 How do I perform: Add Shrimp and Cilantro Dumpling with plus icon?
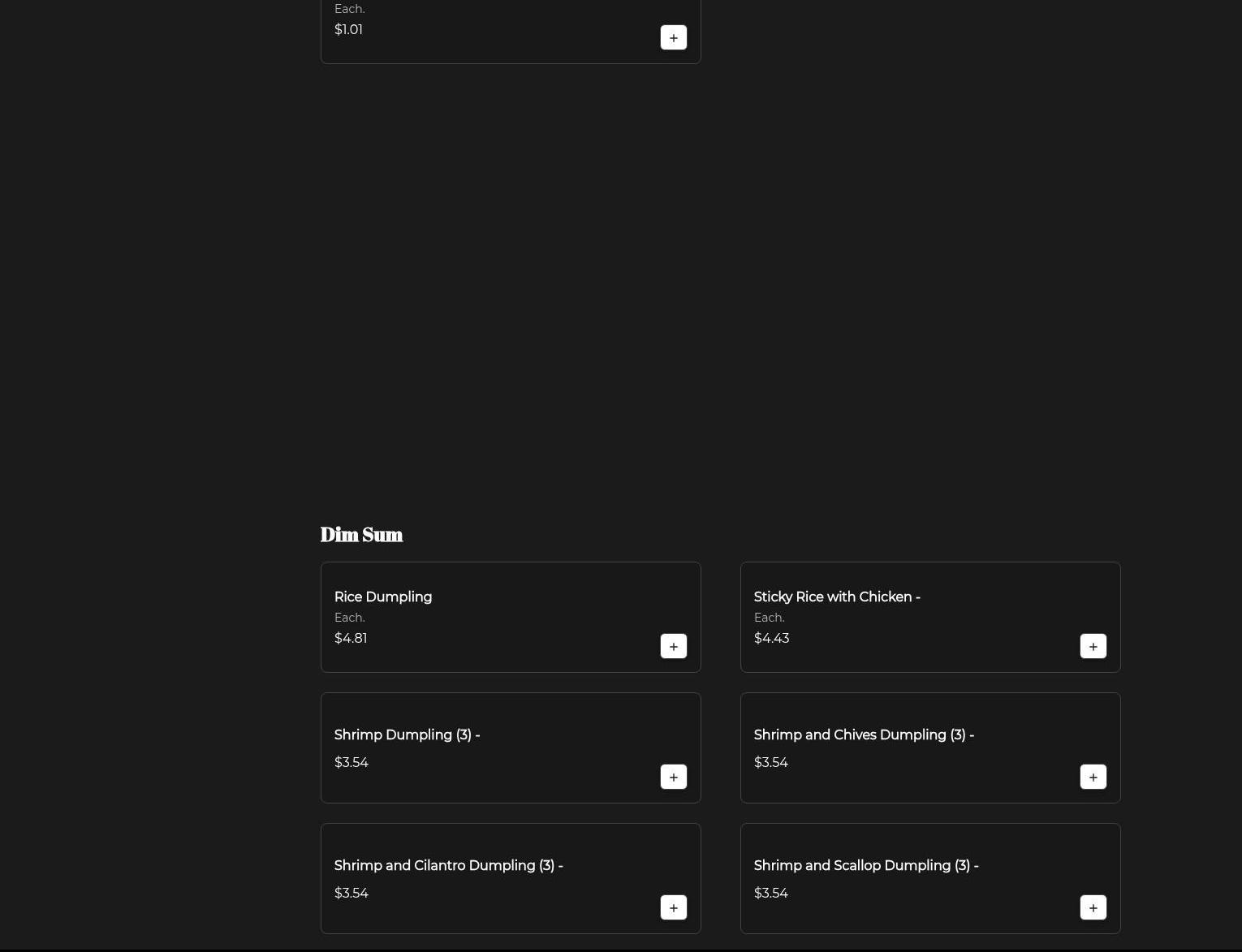[673, 907]
